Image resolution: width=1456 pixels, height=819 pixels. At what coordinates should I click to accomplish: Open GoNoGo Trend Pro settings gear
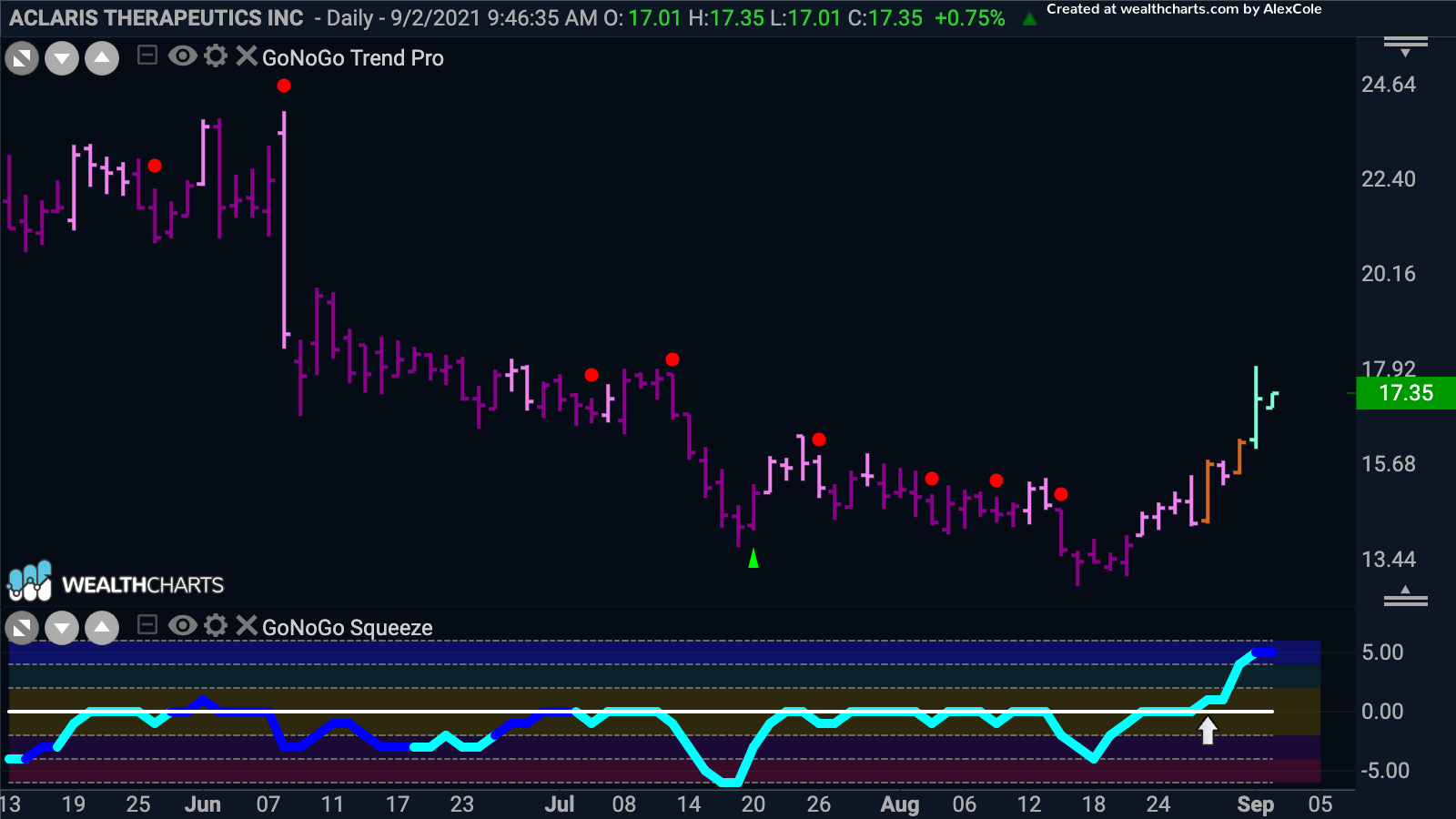(x=216, y=56)
